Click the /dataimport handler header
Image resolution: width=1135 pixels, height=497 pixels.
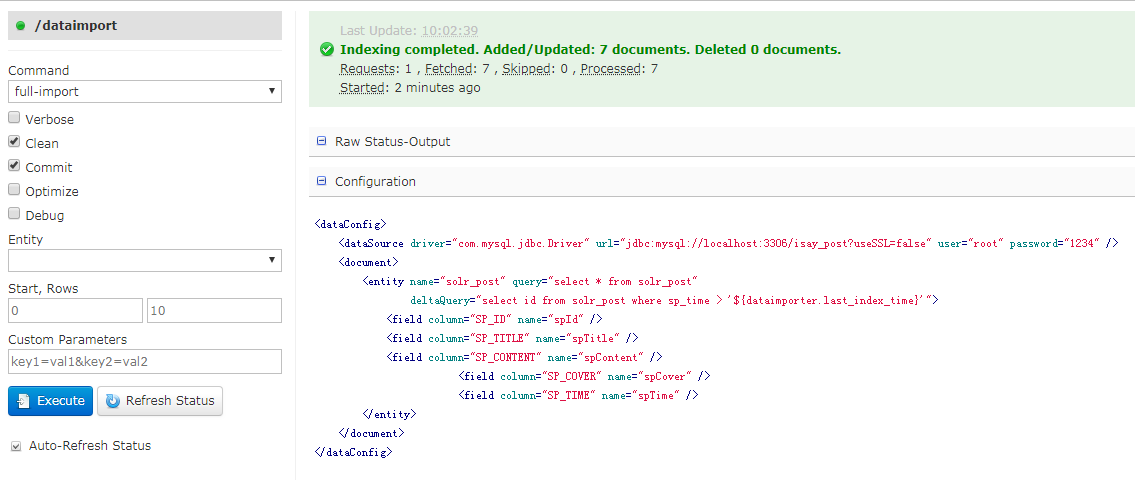[145, 25]
